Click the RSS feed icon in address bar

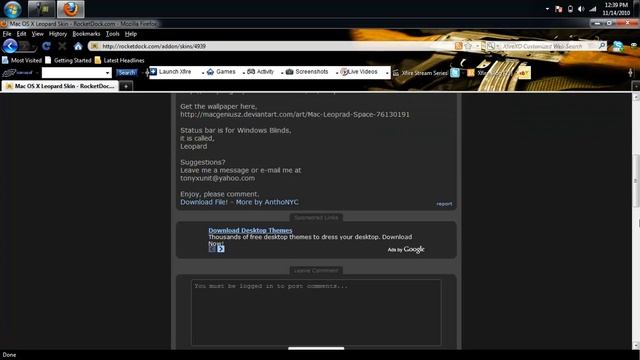point(459,46)
